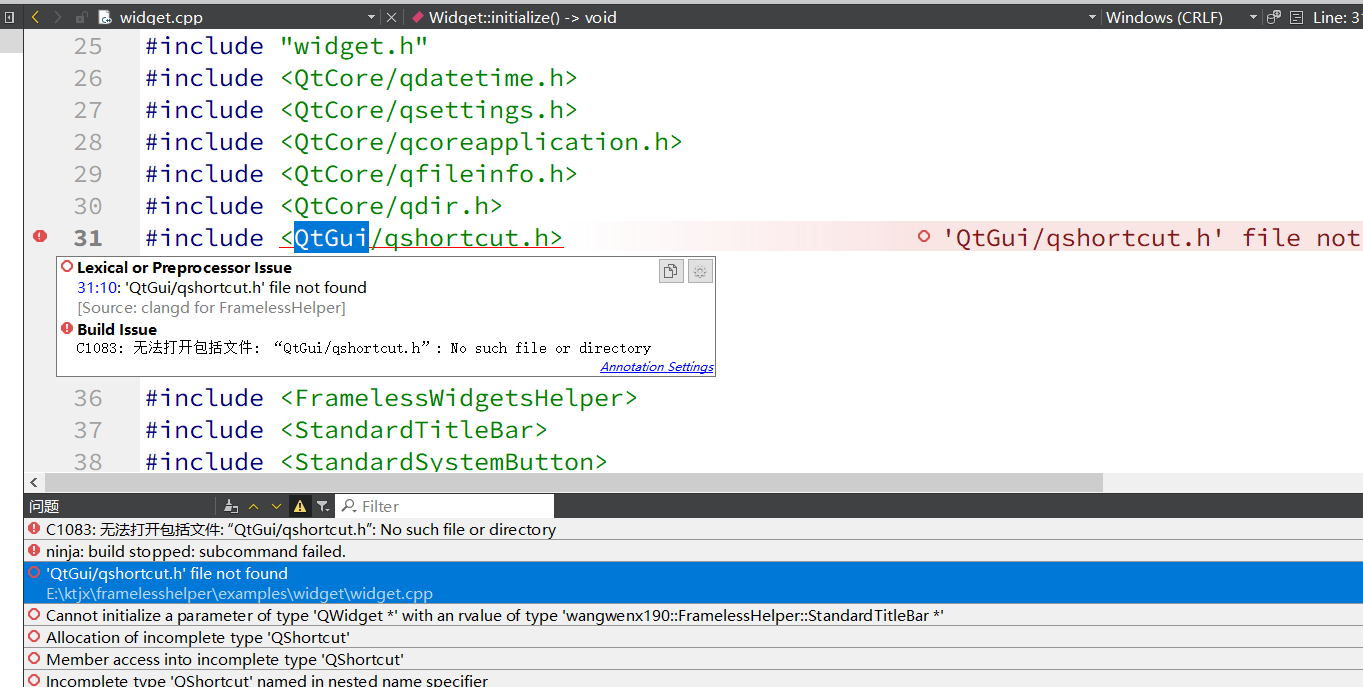Viewport: 1363px width, 687px height.
Task: Click the horizontal scrollbar left arrow
Action: click(x=33, y=482)
